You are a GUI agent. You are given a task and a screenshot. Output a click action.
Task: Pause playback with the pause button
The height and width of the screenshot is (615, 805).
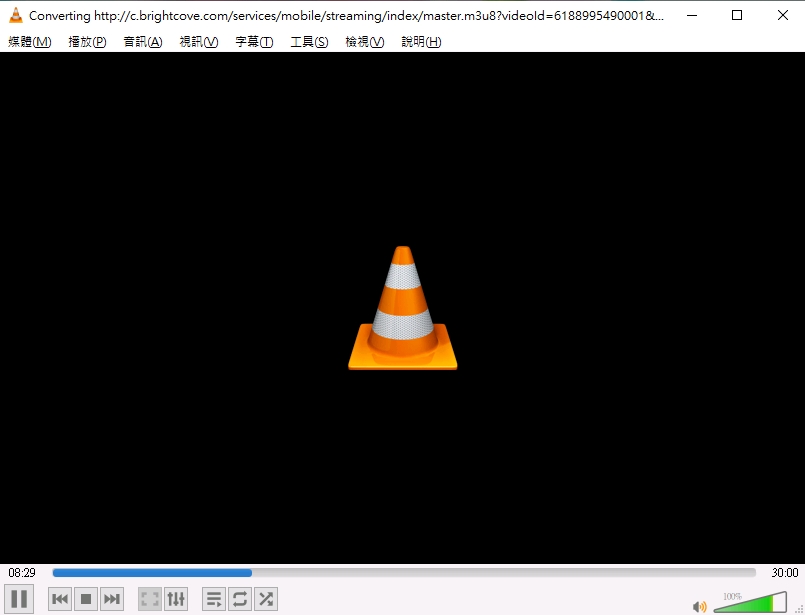coord(19,599)
